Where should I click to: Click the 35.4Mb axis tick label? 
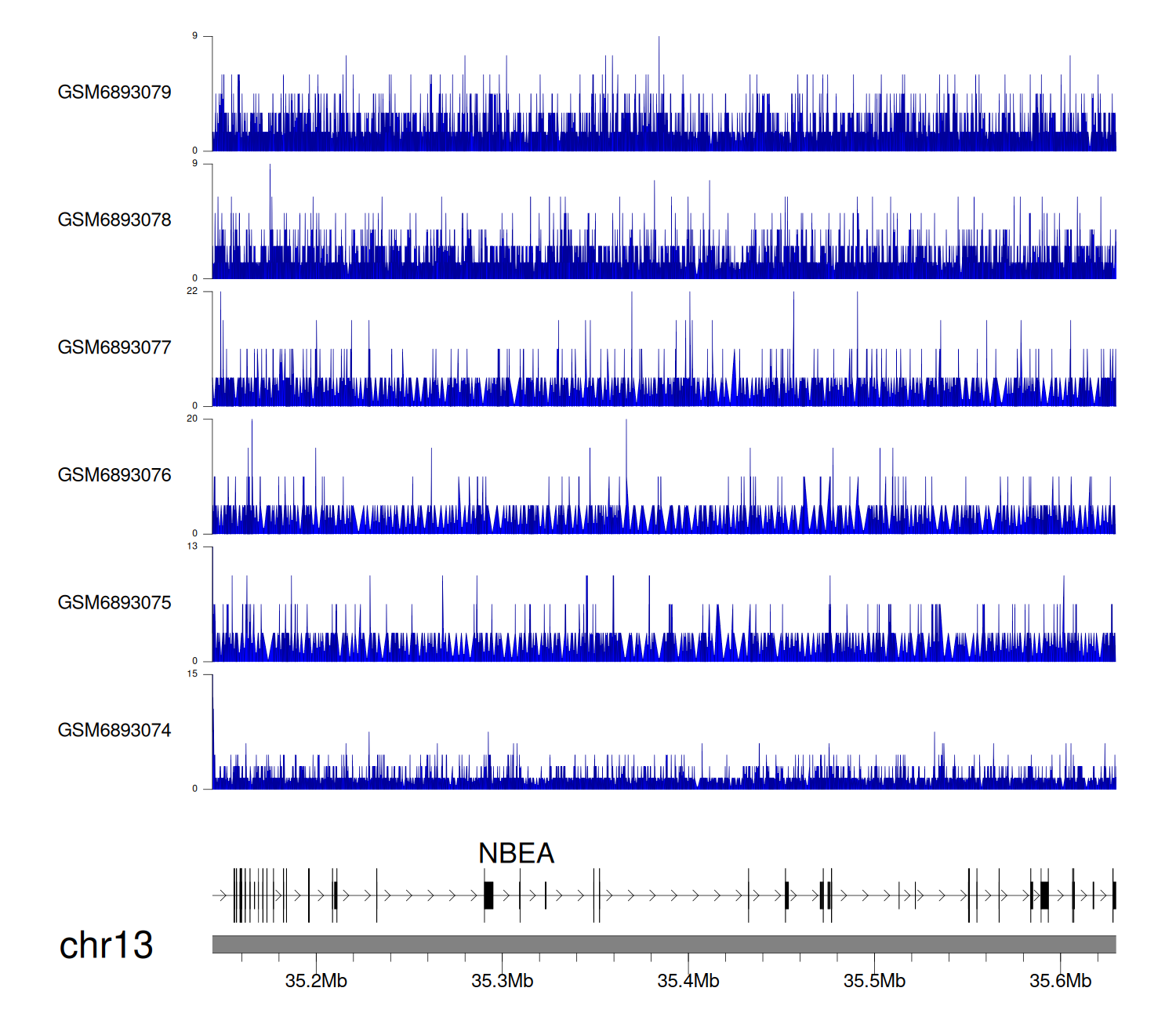pos(688,982)
